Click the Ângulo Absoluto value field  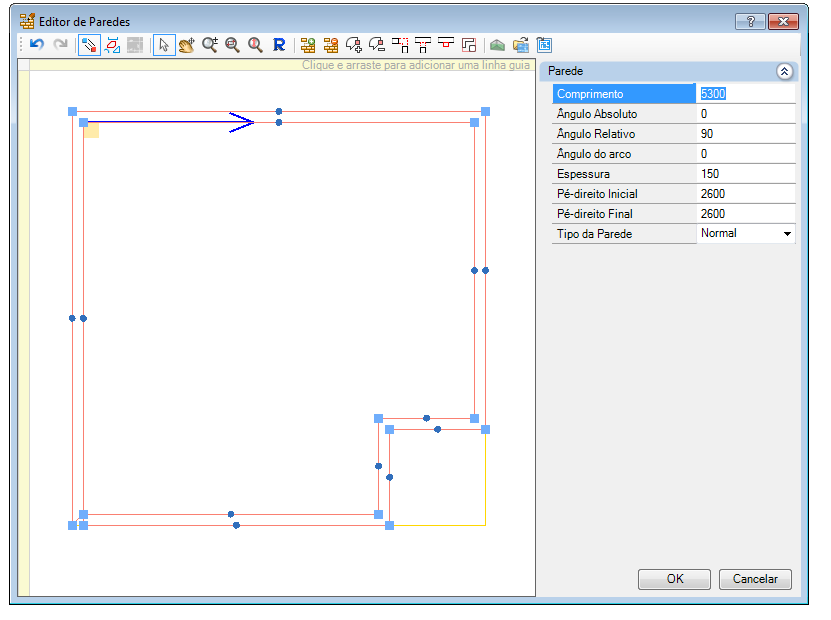pos(745,114)
